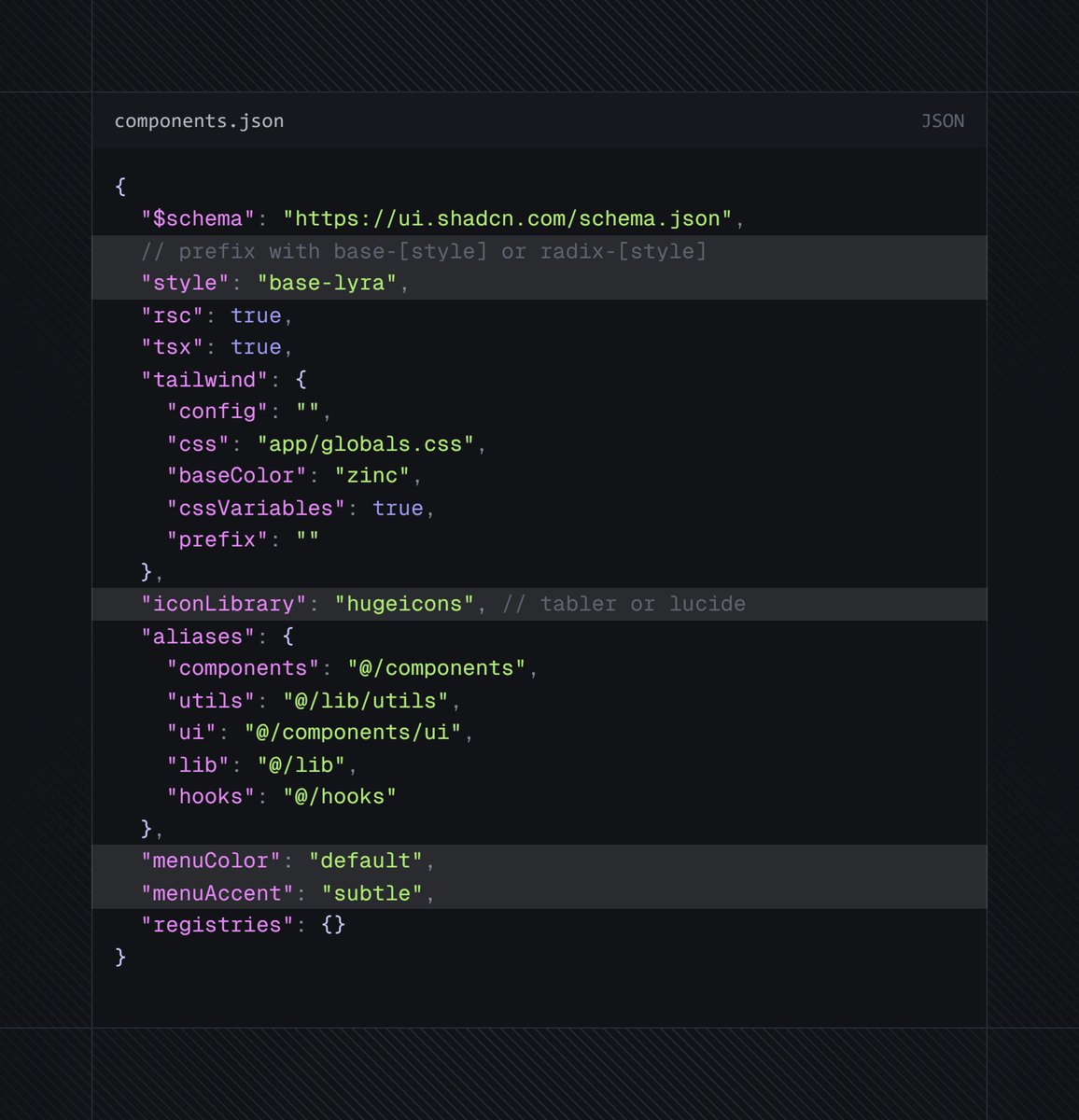Screen dimensions: 1079x1120
Task: Click the empty {} registries object
Action: (x=333, y=925)
